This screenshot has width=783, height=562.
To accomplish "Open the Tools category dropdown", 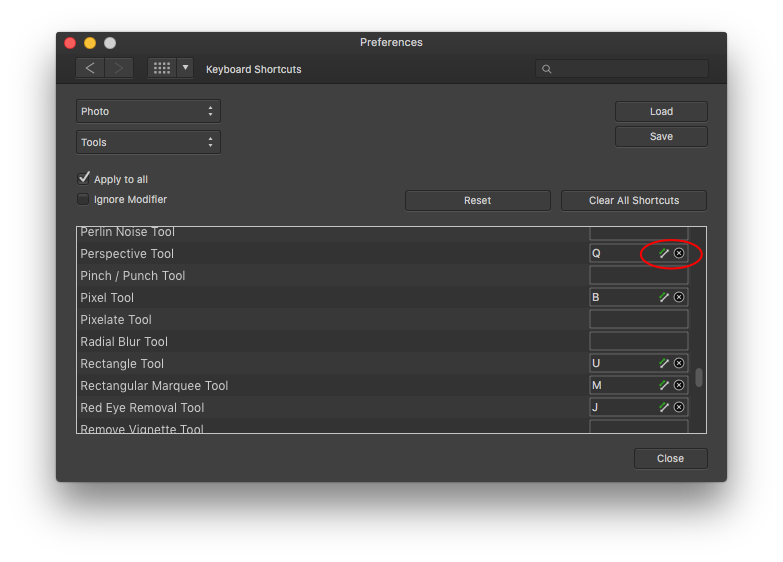I will point(148,142).
